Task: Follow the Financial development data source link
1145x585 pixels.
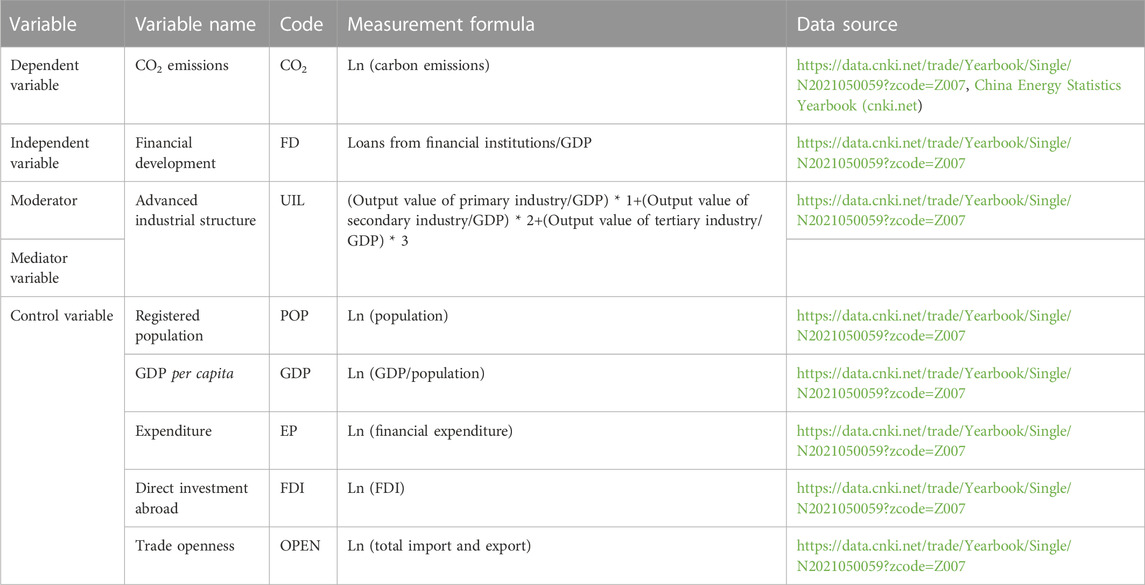Action: coord(934,153)
